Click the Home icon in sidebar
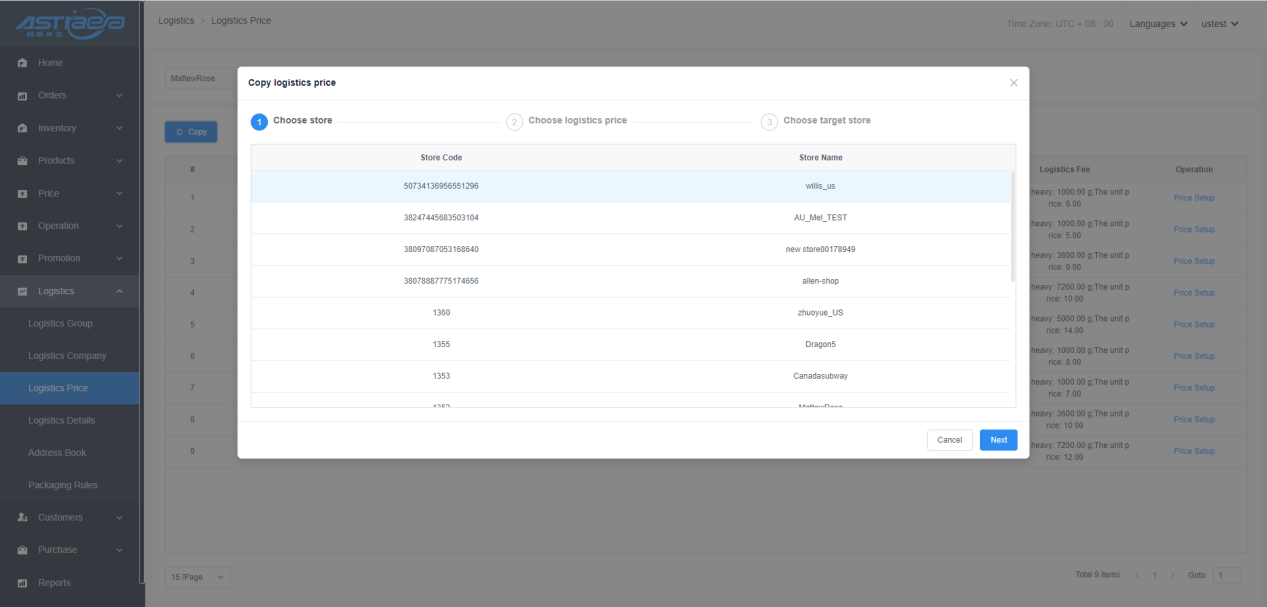 pos(22,63)
